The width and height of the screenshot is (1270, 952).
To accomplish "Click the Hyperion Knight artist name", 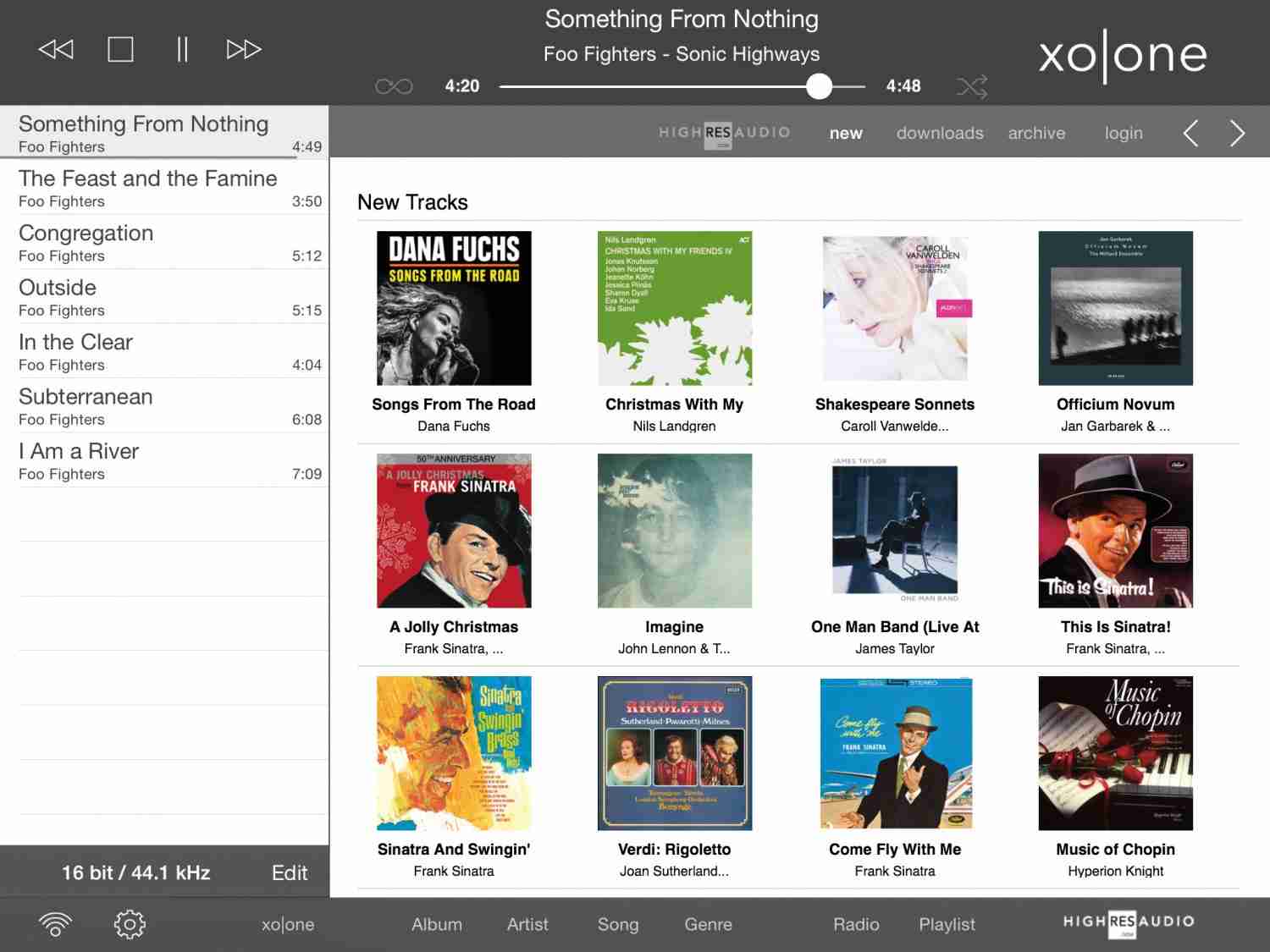I will pyautogui.click(x=1116, y=872).
